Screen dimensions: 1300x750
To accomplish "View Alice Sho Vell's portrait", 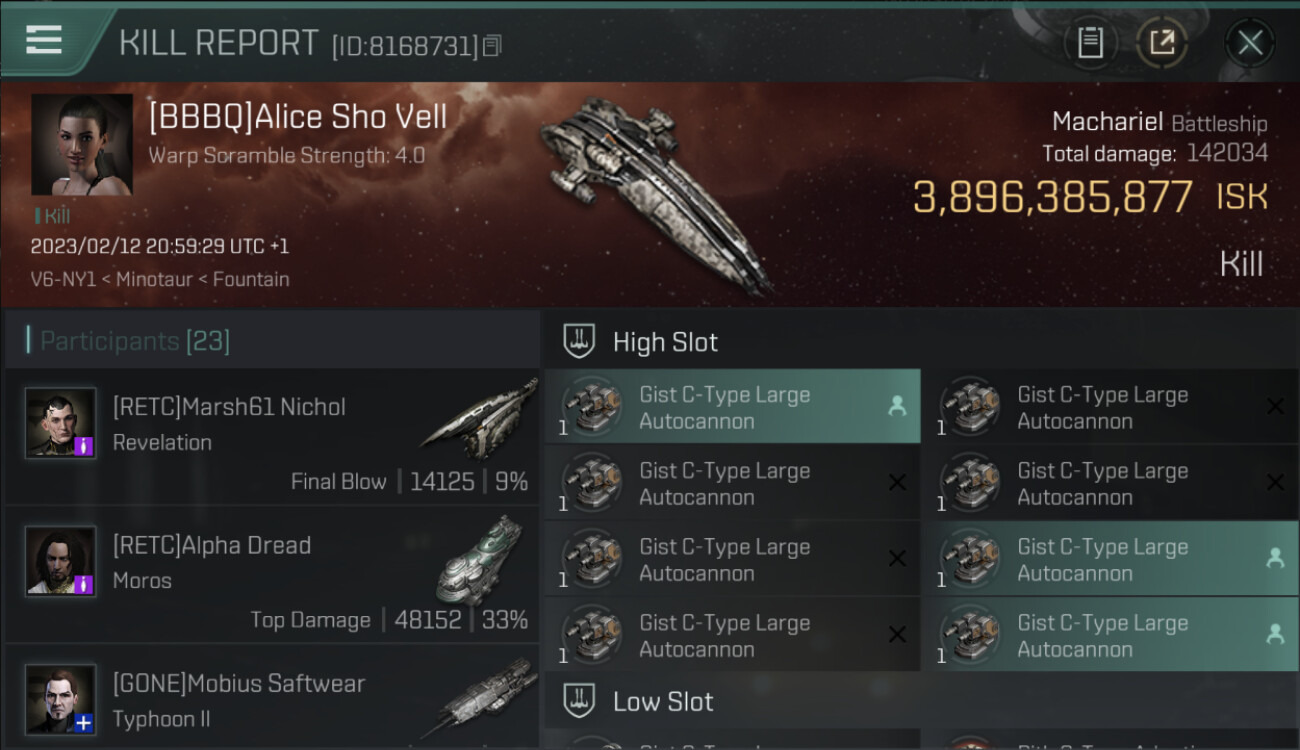I will click(x=82, y=144).
